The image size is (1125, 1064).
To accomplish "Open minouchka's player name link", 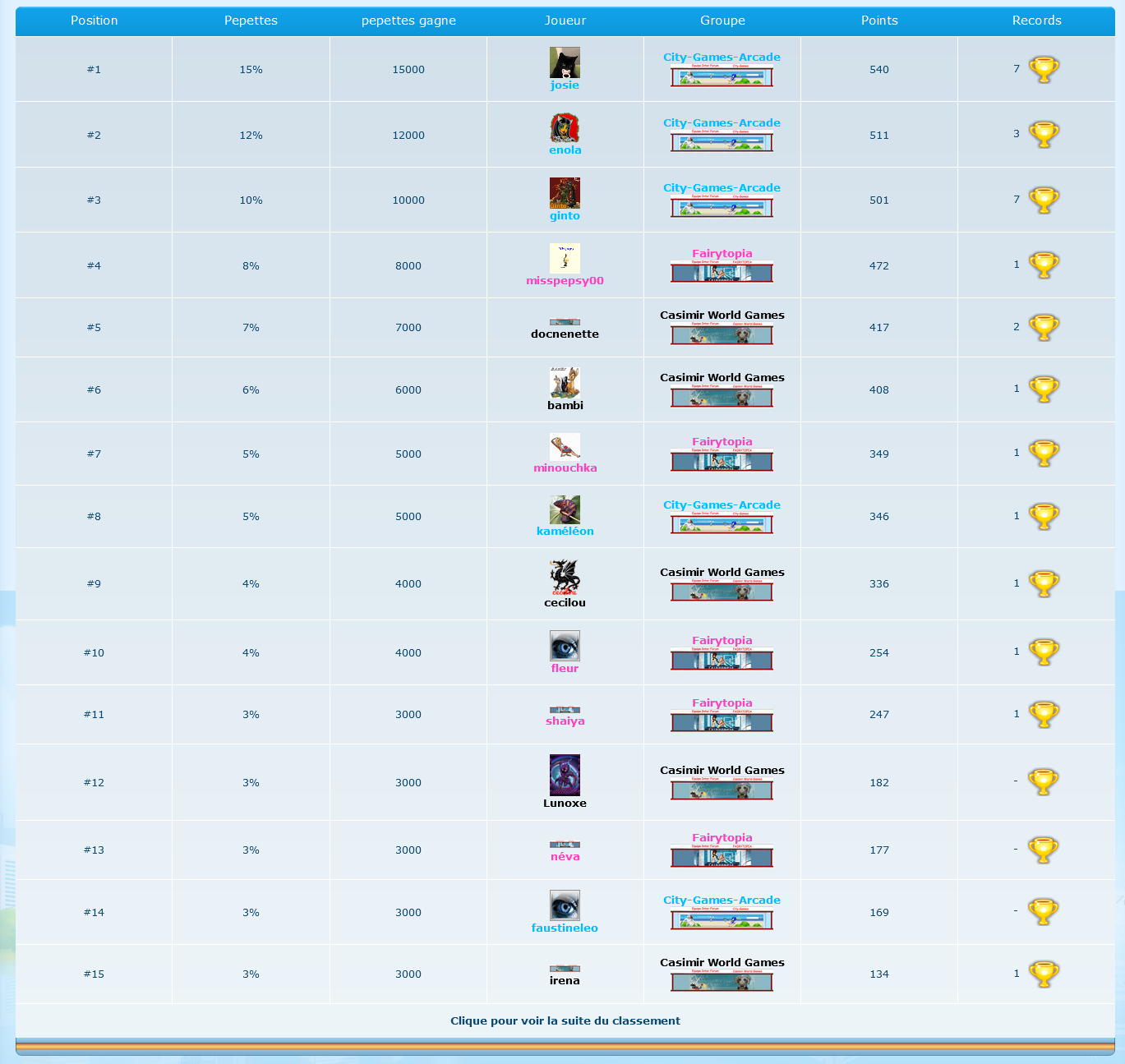I will [565, 468].
